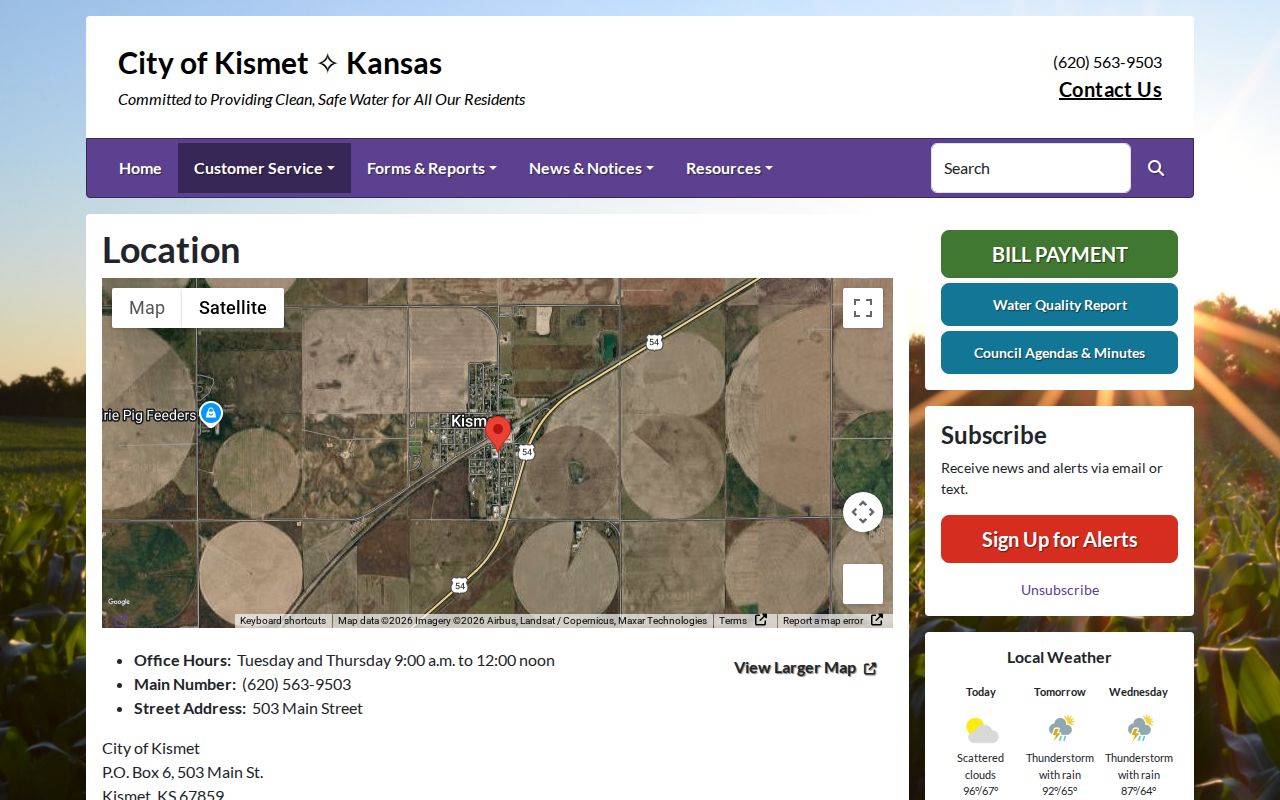Image resolution: width=1280 pixels, height=800 pixels.
Task: Focus the Search input field
Action: pos(1031,168)
